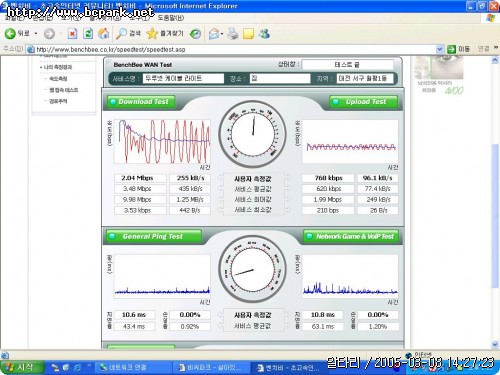Click the '768 kbps' upload value
The width and height of the screenshot is (500, 375).
328,178
